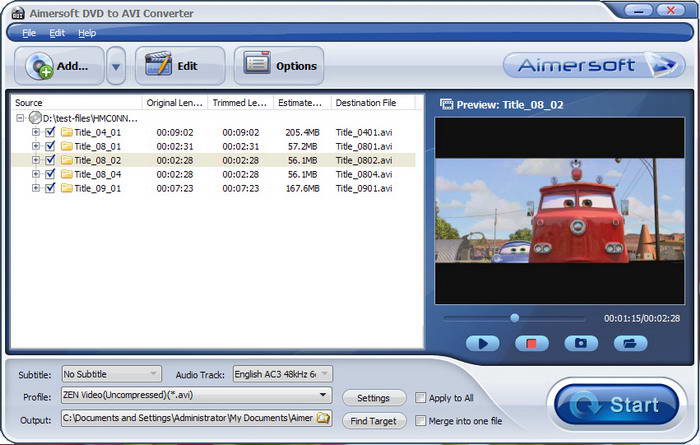
Task: Take a snapshot of the preview
Action: pyautogui.click(x=581, y=343)
